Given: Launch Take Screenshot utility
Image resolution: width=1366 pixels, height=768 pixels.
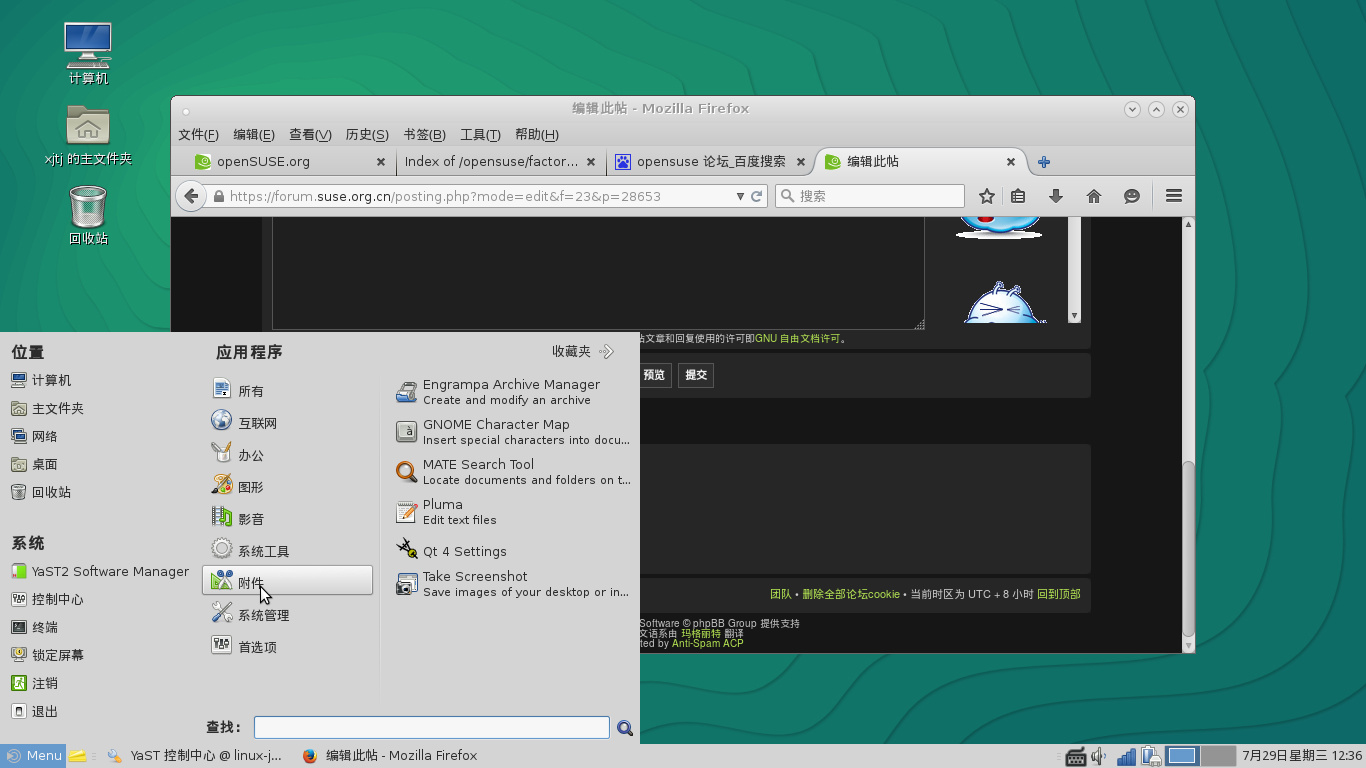Looking at the screenshot, I should pyautogui.click(x=513, y=584).
